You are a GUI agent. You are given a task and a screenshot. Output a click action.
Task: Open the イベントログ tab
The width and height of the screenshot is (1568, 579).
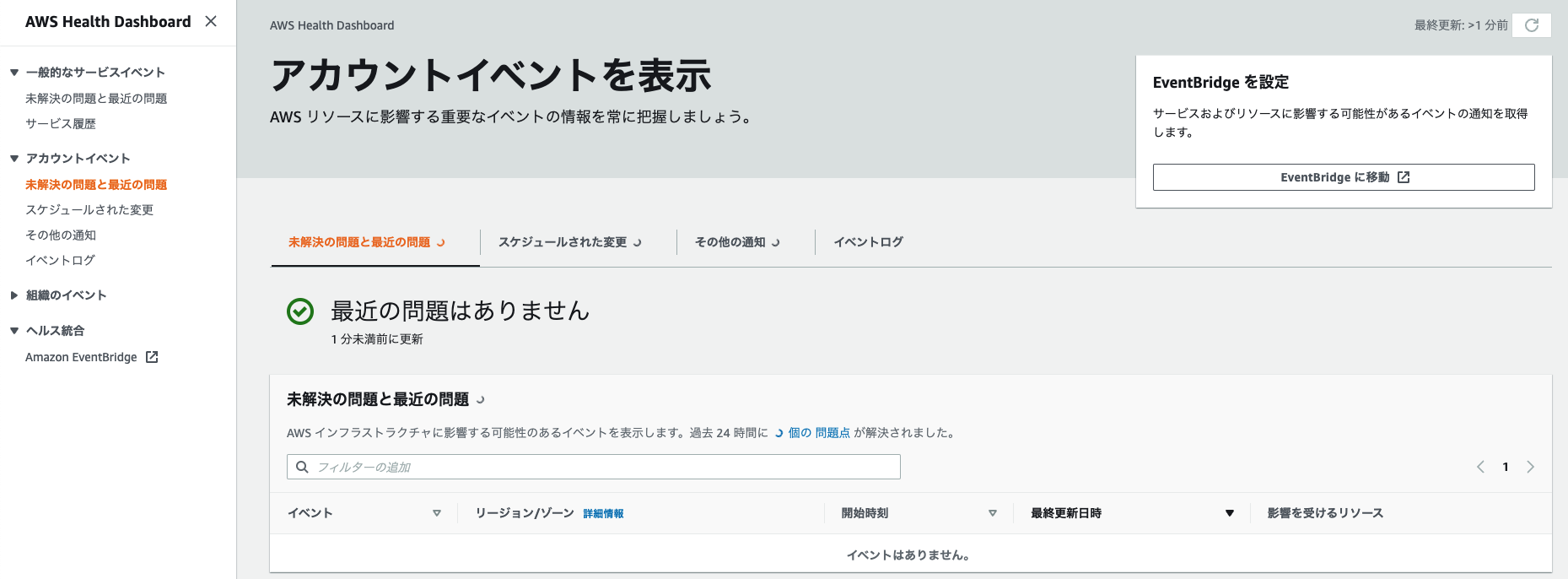click(x=869, y=242)
